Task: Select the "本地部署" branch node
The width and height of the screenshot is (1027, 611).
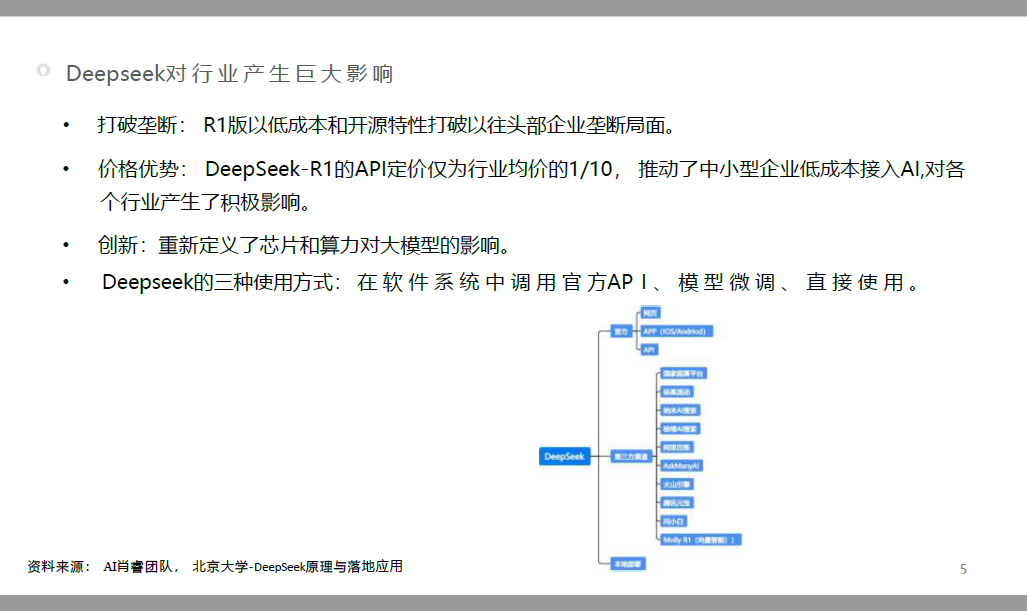Action: [628, 564]
